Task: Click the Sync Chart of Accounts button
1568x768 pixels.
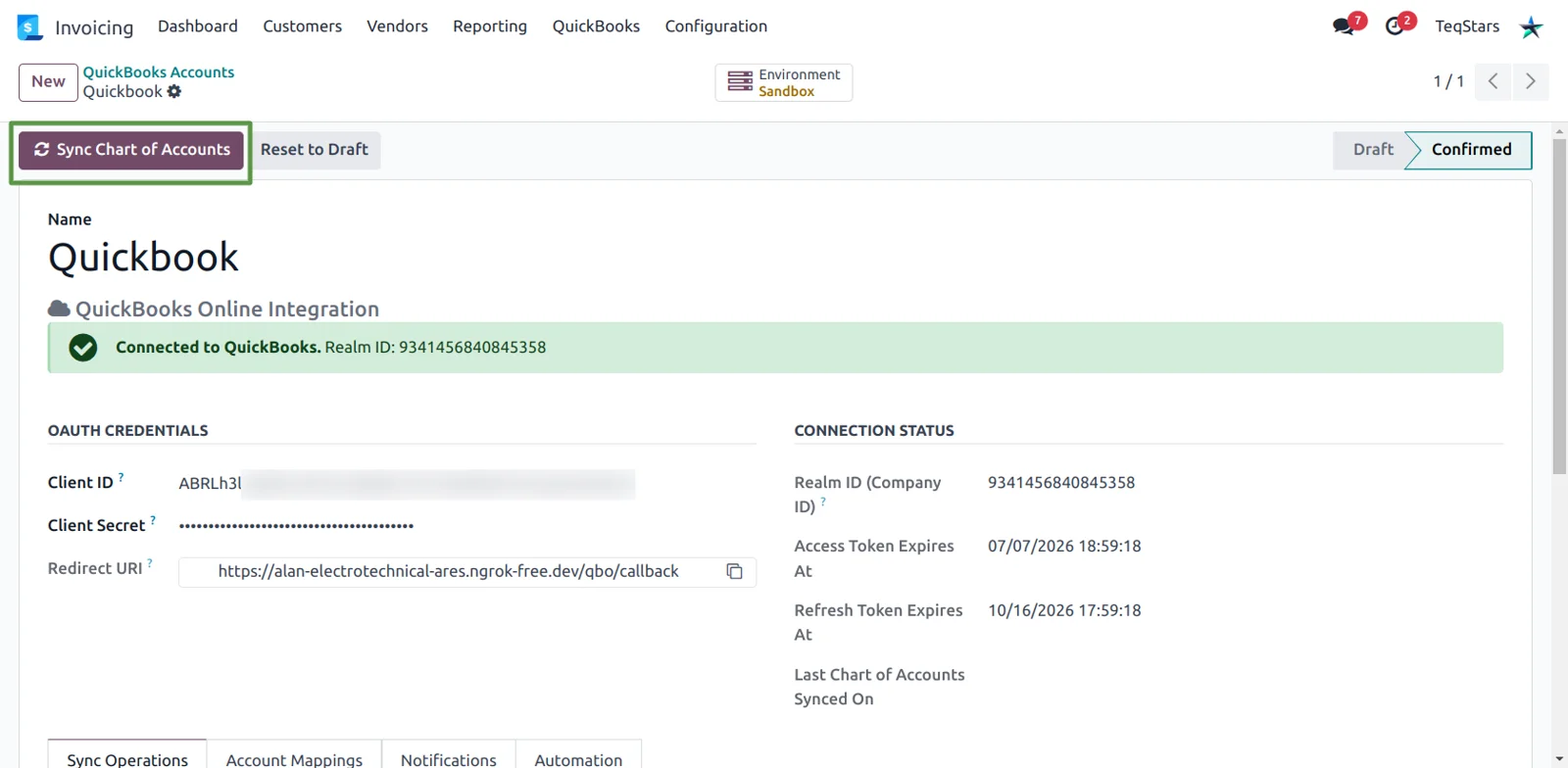Action: tap(131, 150)
